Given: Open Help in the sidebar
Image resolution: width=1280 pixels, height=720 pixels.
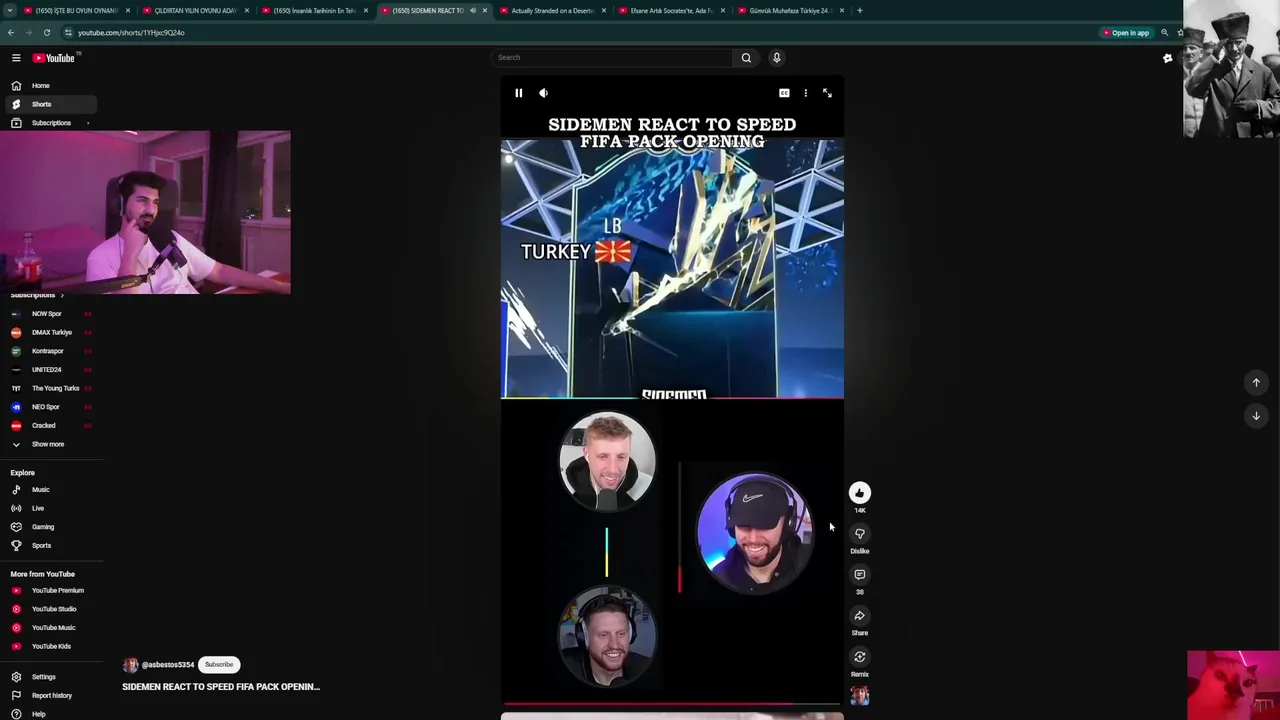Looking at the screenshot, I should [x=50, y=714].
